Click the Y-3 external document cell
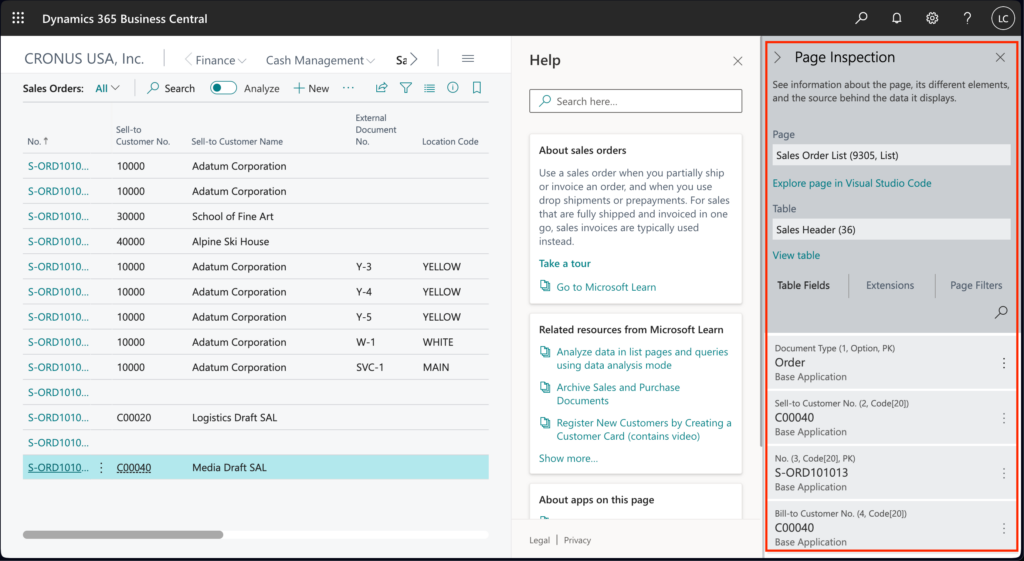Viewport: 1024px width, 561px height. [x=364, y=266]
